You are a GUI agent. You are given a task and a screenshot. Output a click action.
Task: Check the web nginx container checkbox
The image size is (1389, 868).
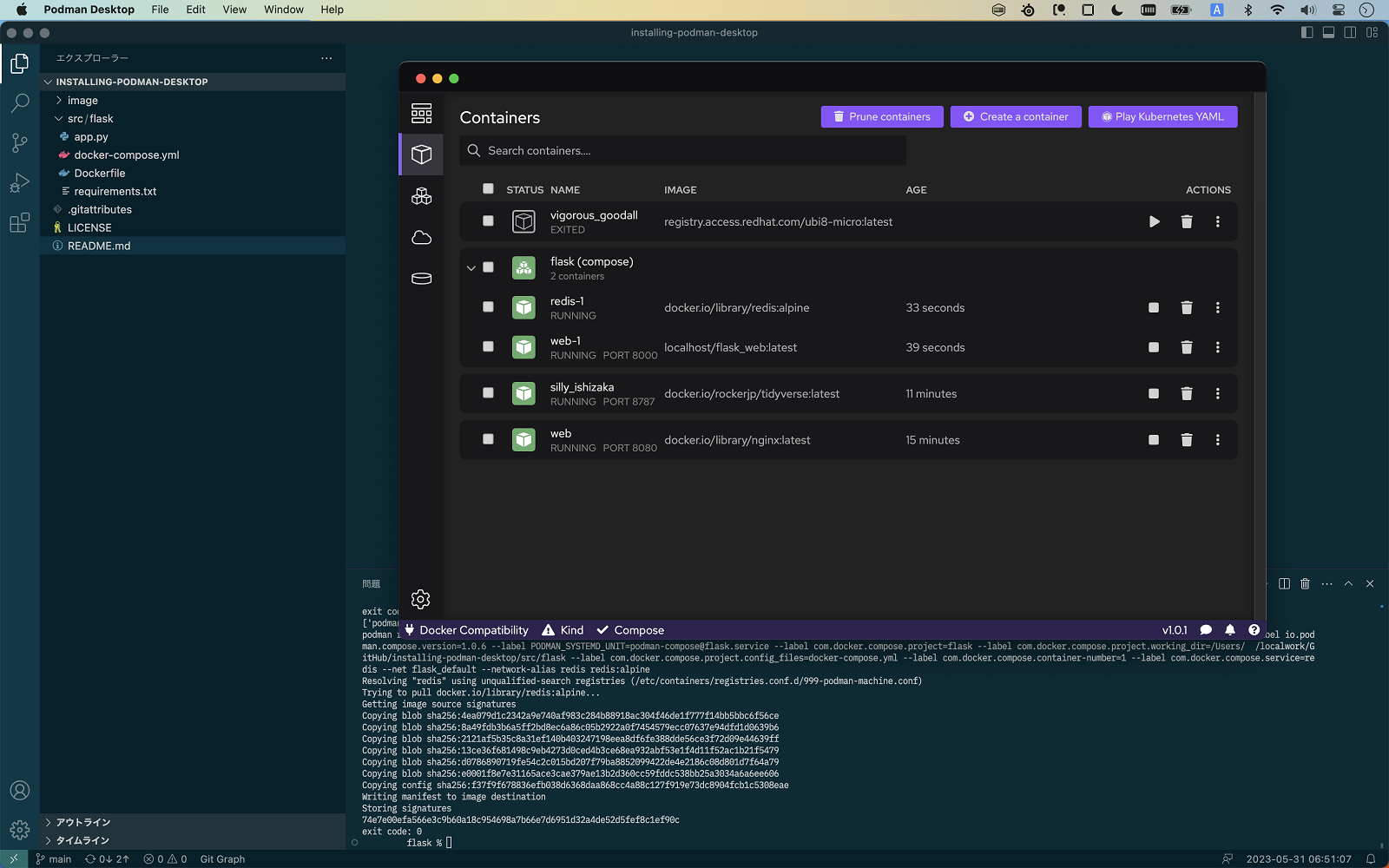tap(488, 439)
